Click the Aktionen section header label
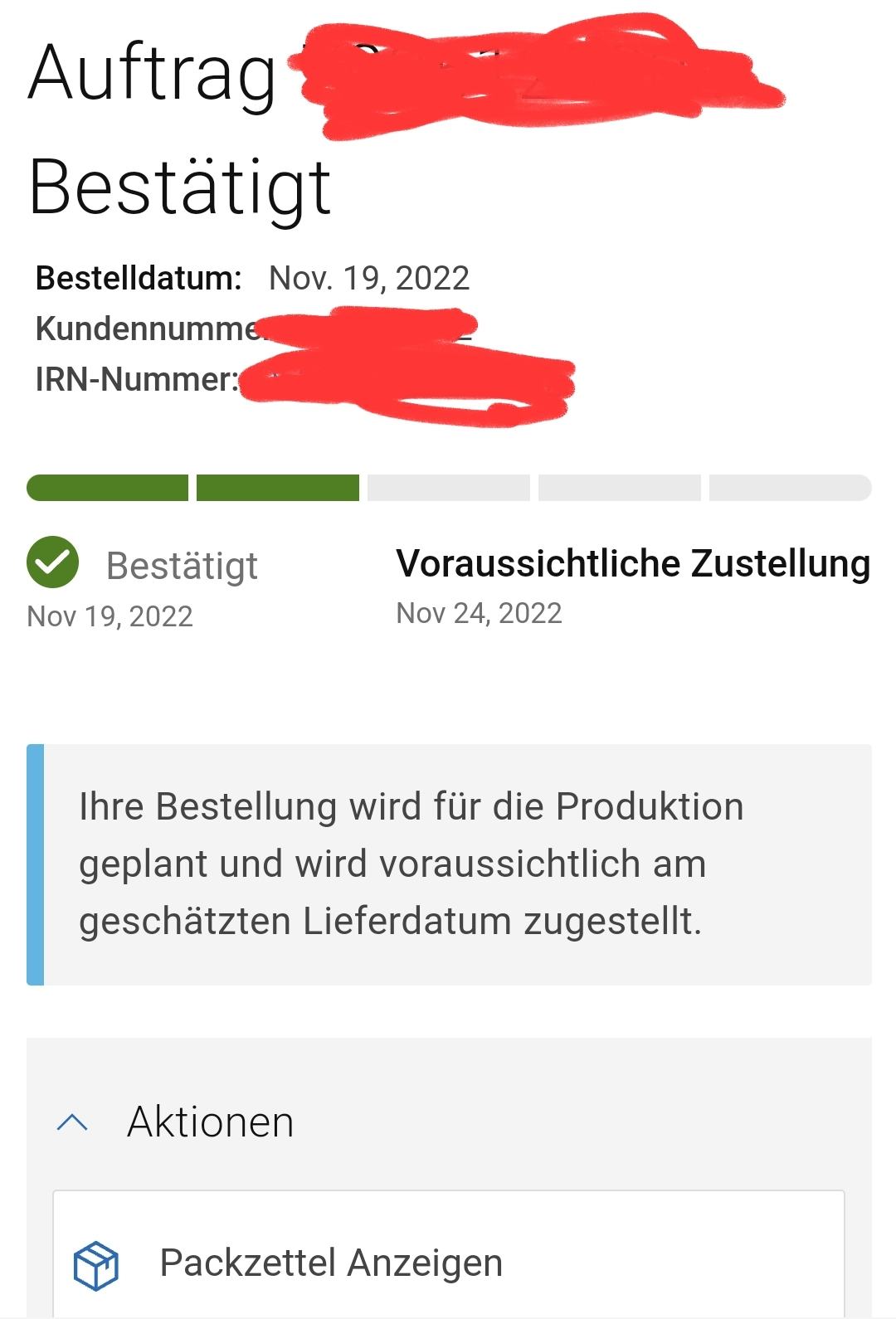896x1319 pixels. pos(210,1122)
